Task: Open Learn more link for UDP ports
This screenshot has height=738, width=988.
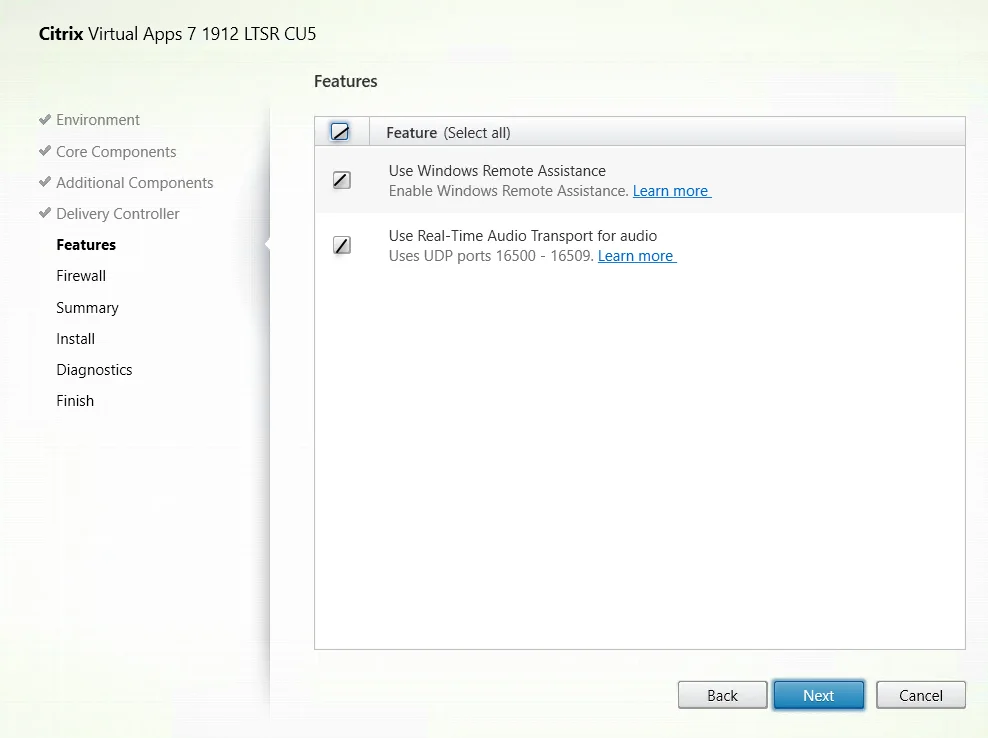Action: [x=637, y=256]
